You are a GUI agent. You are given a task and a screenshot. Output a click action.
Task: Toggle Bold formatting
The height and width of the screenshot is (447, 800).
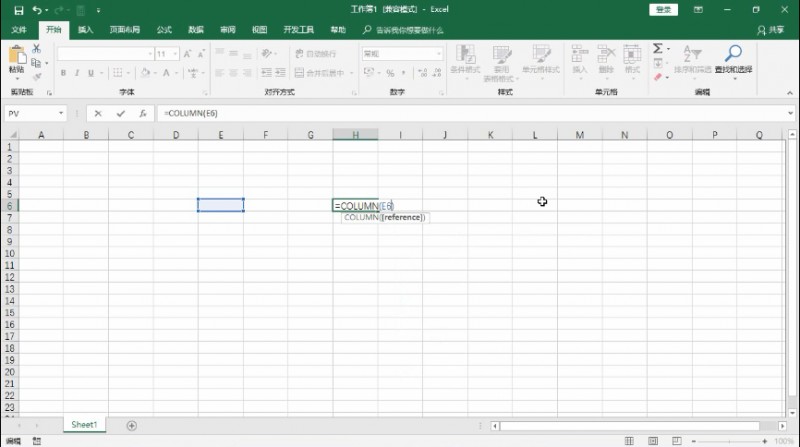coord(63,73)
